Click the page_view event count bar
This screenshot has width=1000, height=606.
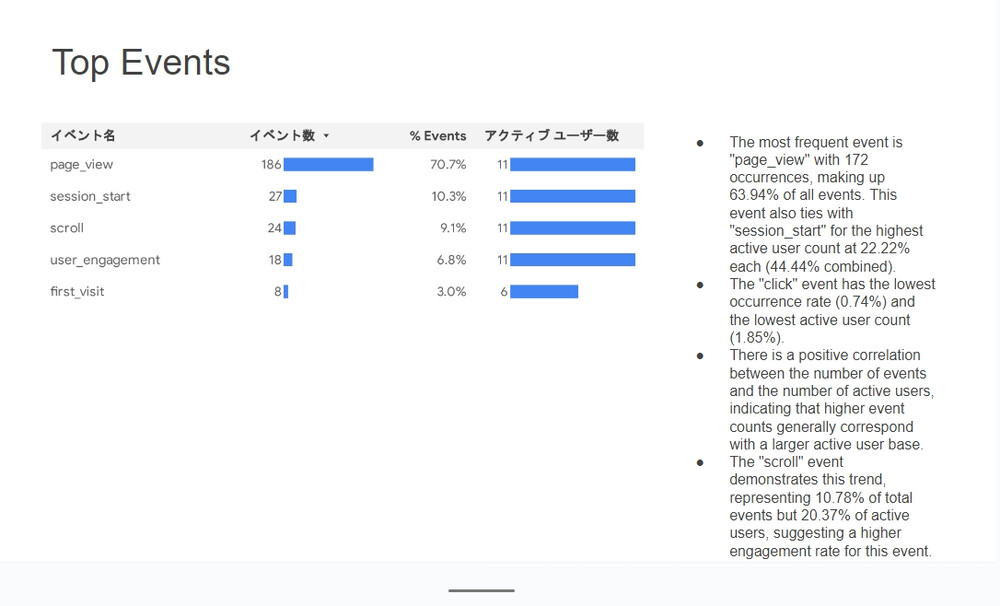click(x=328, y=164)
